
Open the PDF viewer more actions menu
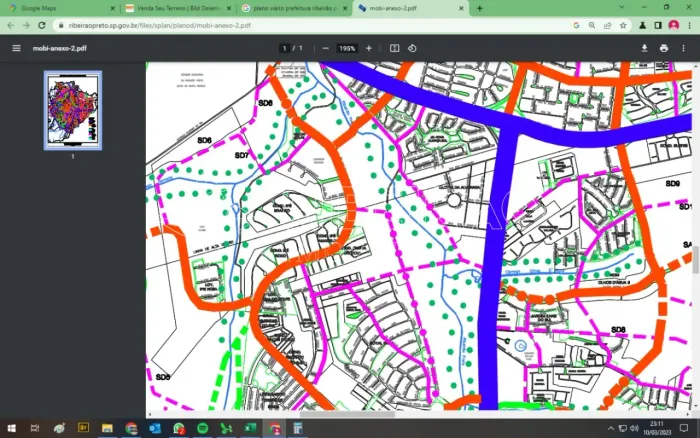tap(683, 48)
